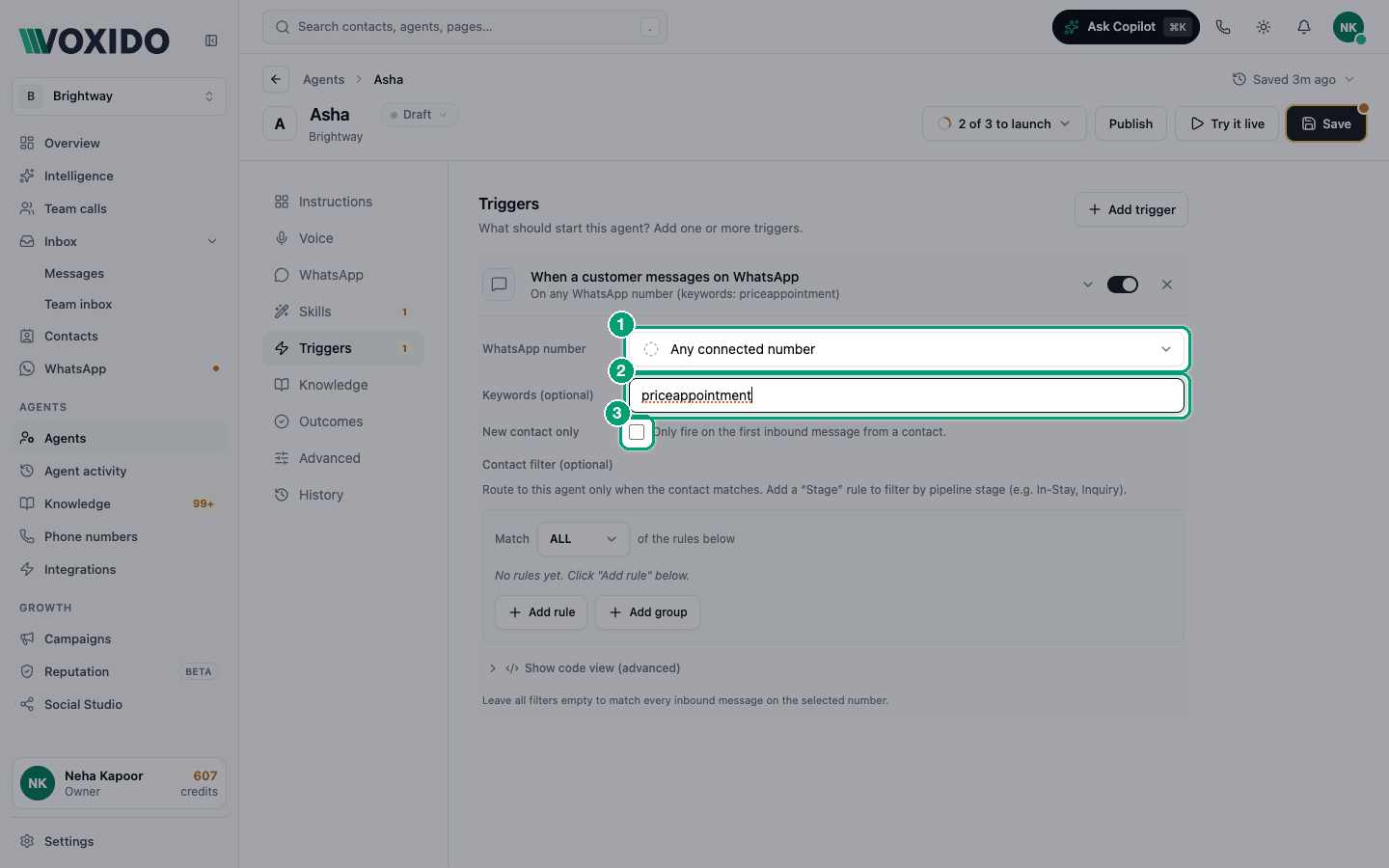The image size is (1389, 868).
Task: Switch to the Instructions tab
Action: [343, 202]
